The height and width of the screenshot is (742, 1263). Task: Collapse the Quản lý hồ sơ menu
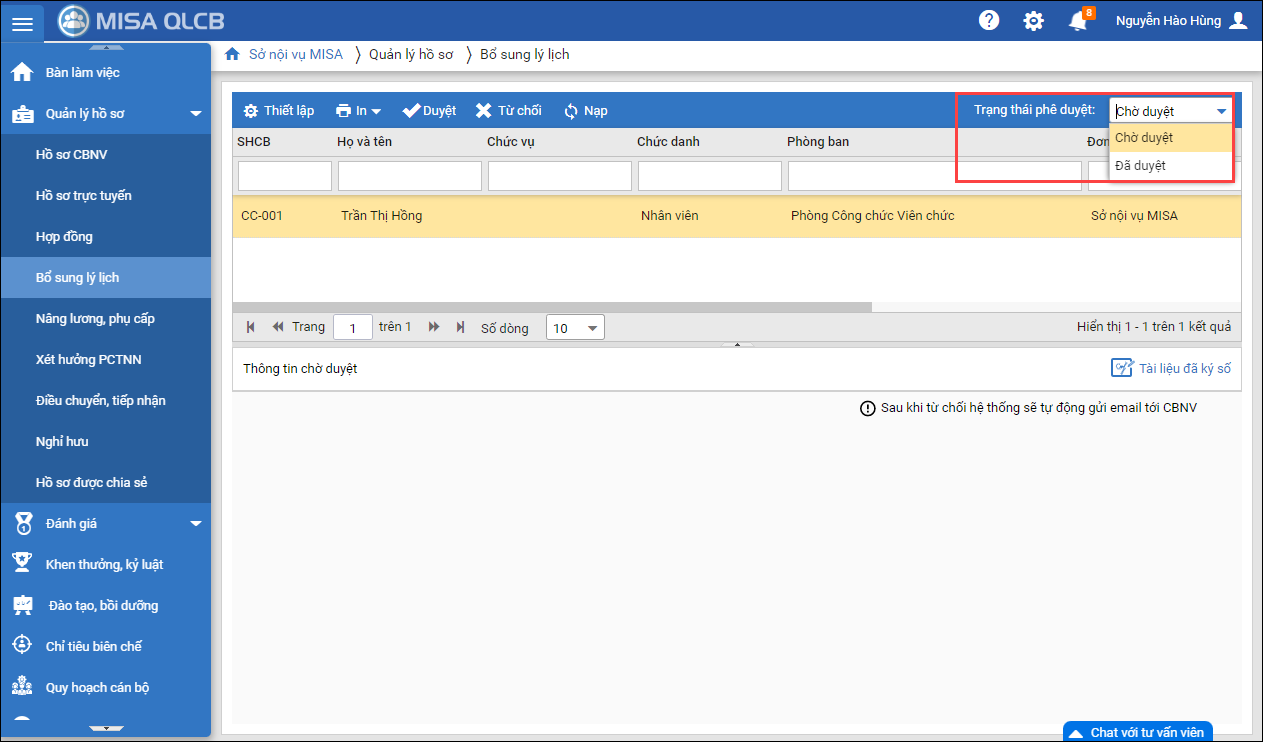pyautogui.click(x=196, y=114)
